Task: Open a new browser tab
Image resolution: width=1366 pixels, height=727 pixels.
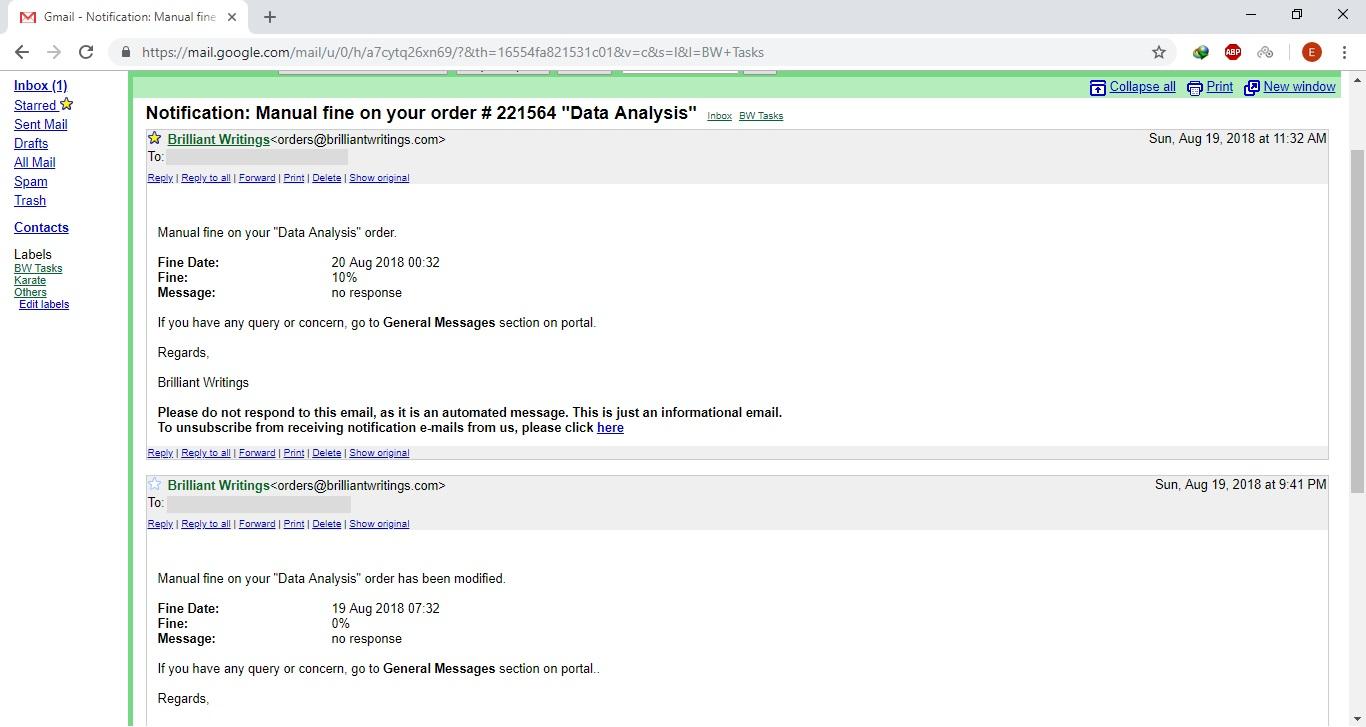Action: pyautogui.click(x=270, y=16)
